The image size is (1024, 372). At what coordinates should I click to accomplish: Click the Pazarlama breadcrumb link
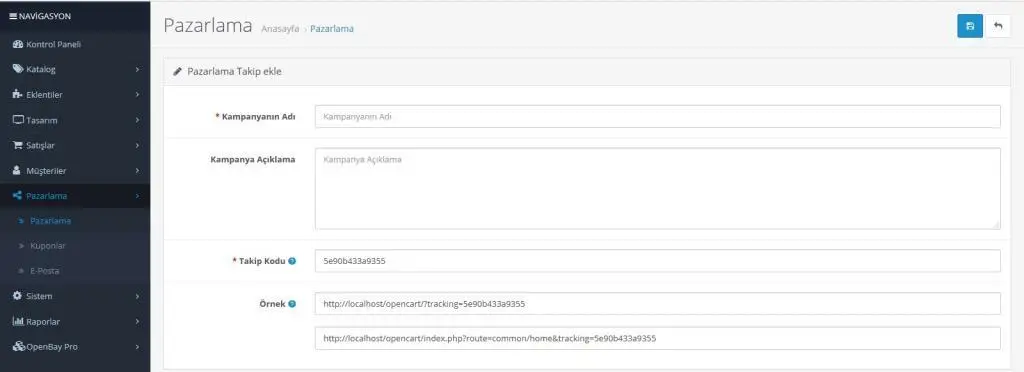point(332,29)
